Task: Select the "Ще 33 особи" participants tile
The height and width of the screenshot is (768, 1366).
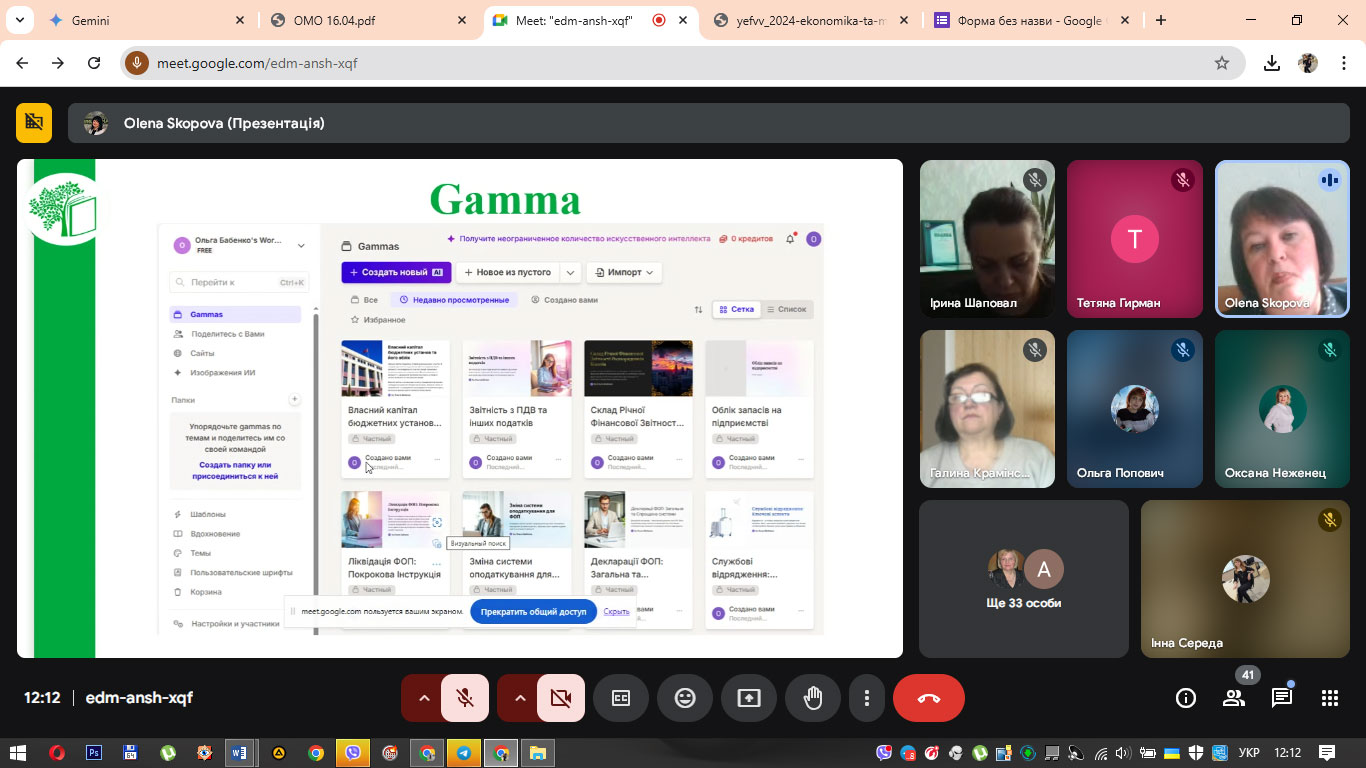Action: click(x=1024, y=579)
